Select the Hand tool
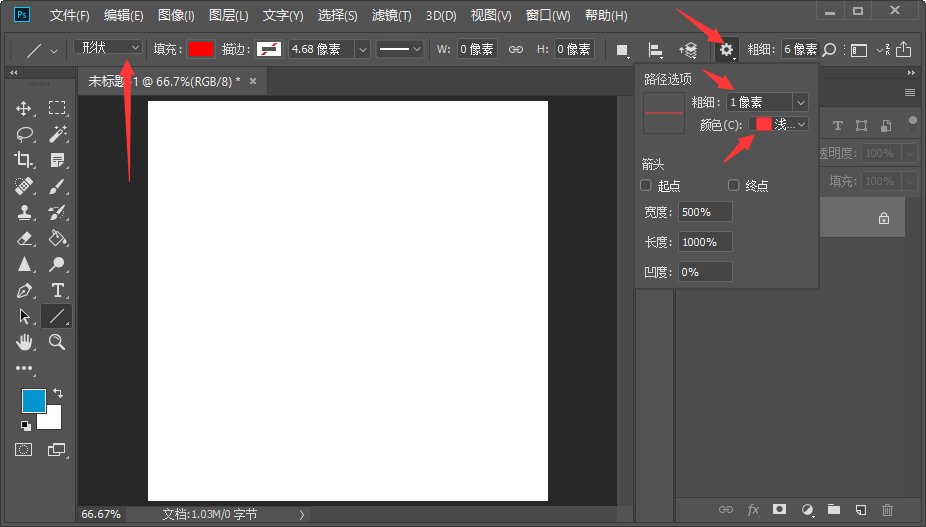The image size is (926, 527). (x=24, y=342)
